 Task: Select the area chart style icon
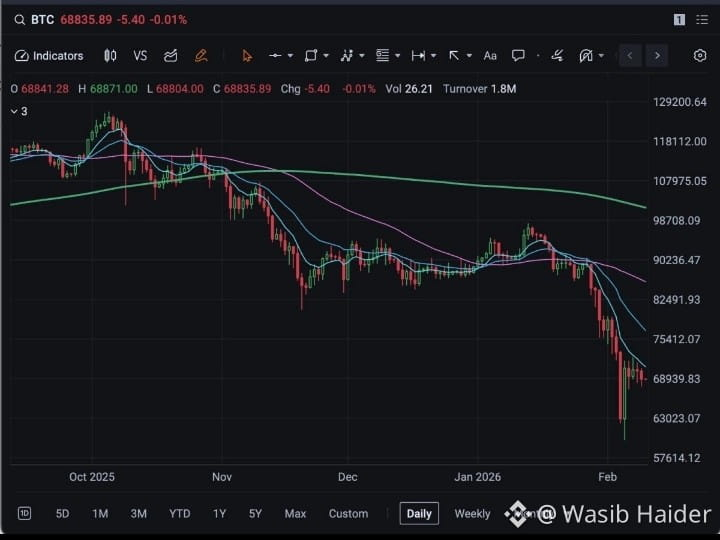point(170,56)
